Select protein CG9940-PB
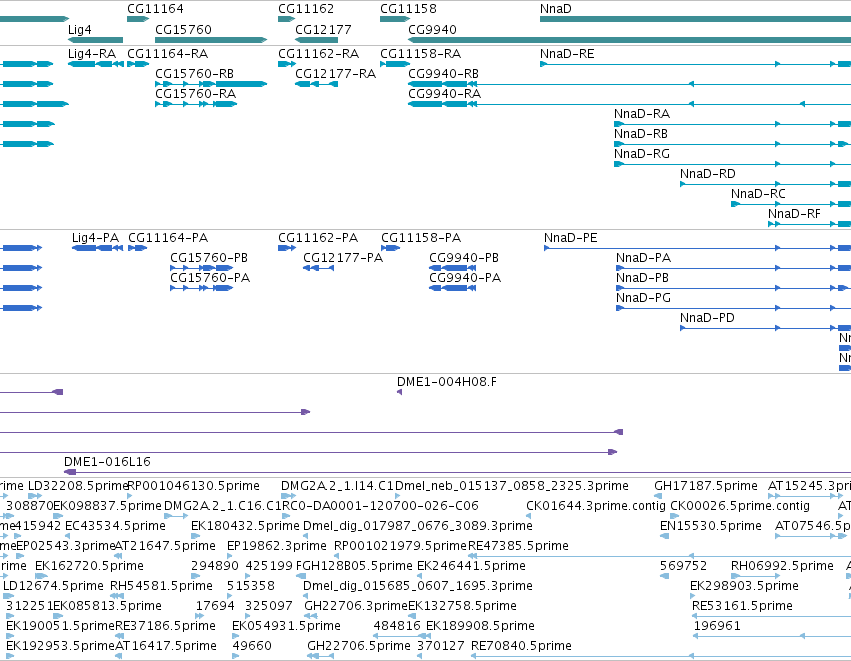851x661 pixels. [x=453, y=268]
